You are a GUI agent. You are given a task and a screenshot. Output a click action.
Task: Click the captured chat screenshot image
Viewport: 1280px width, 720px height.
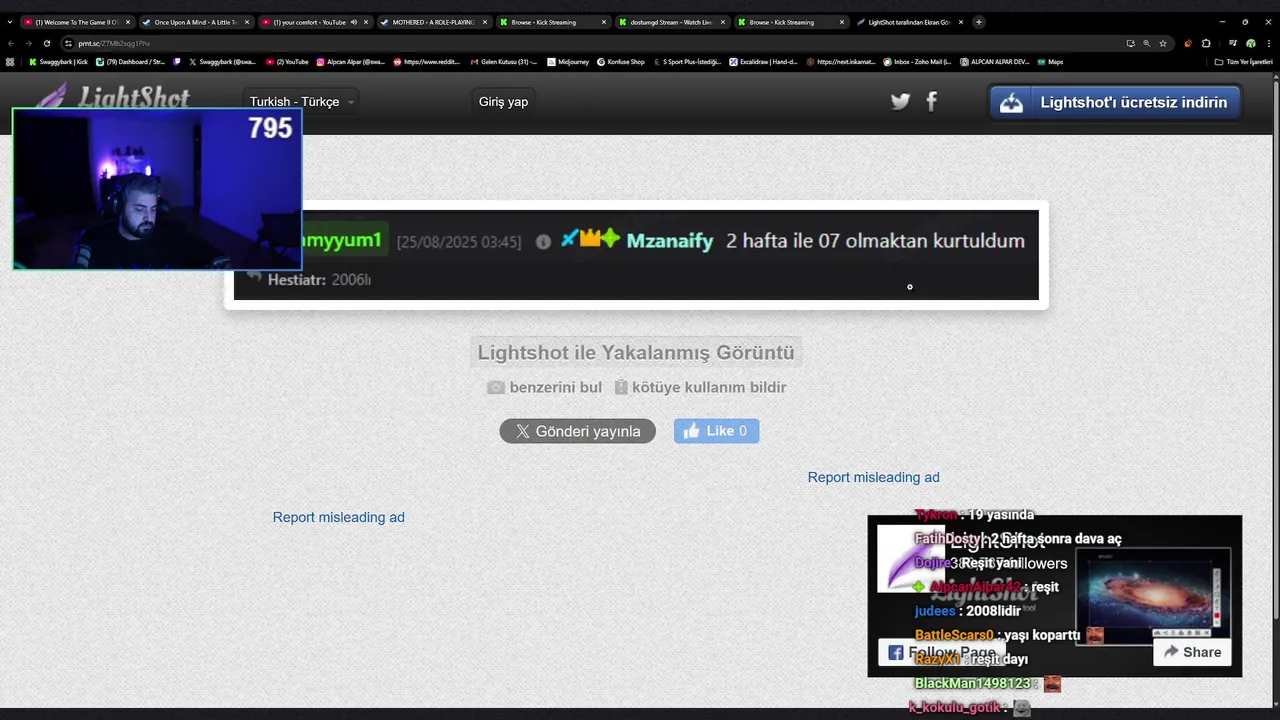636,255
